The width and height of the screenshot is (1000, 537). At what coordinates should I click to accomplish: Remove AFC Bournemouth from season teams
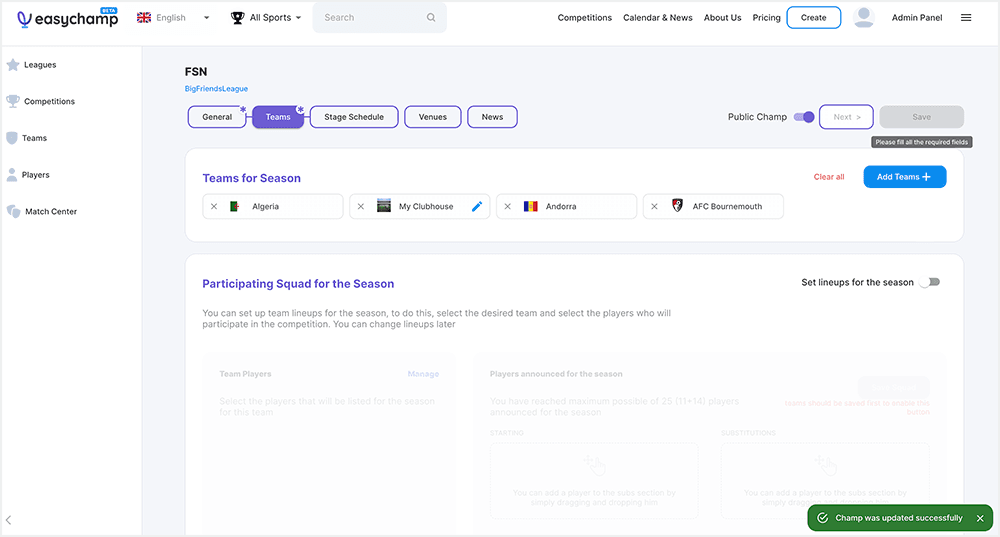[654, 207]
